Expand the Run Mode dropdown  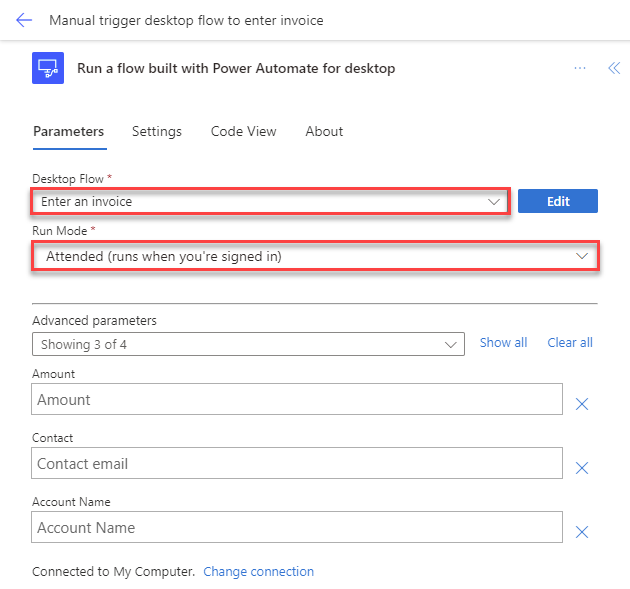coord(315,256)
